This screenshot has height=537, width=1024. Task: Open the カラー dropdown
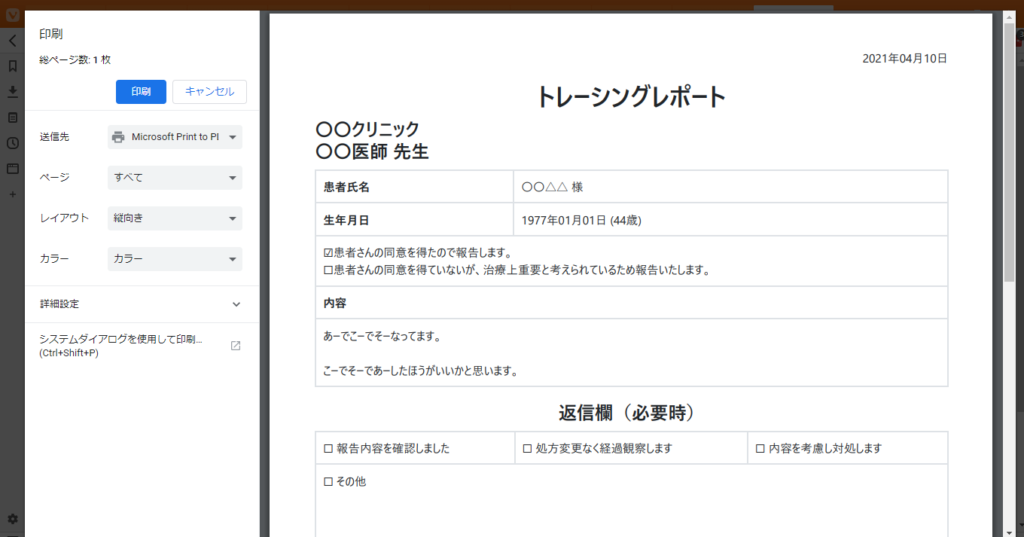point(175,259)
